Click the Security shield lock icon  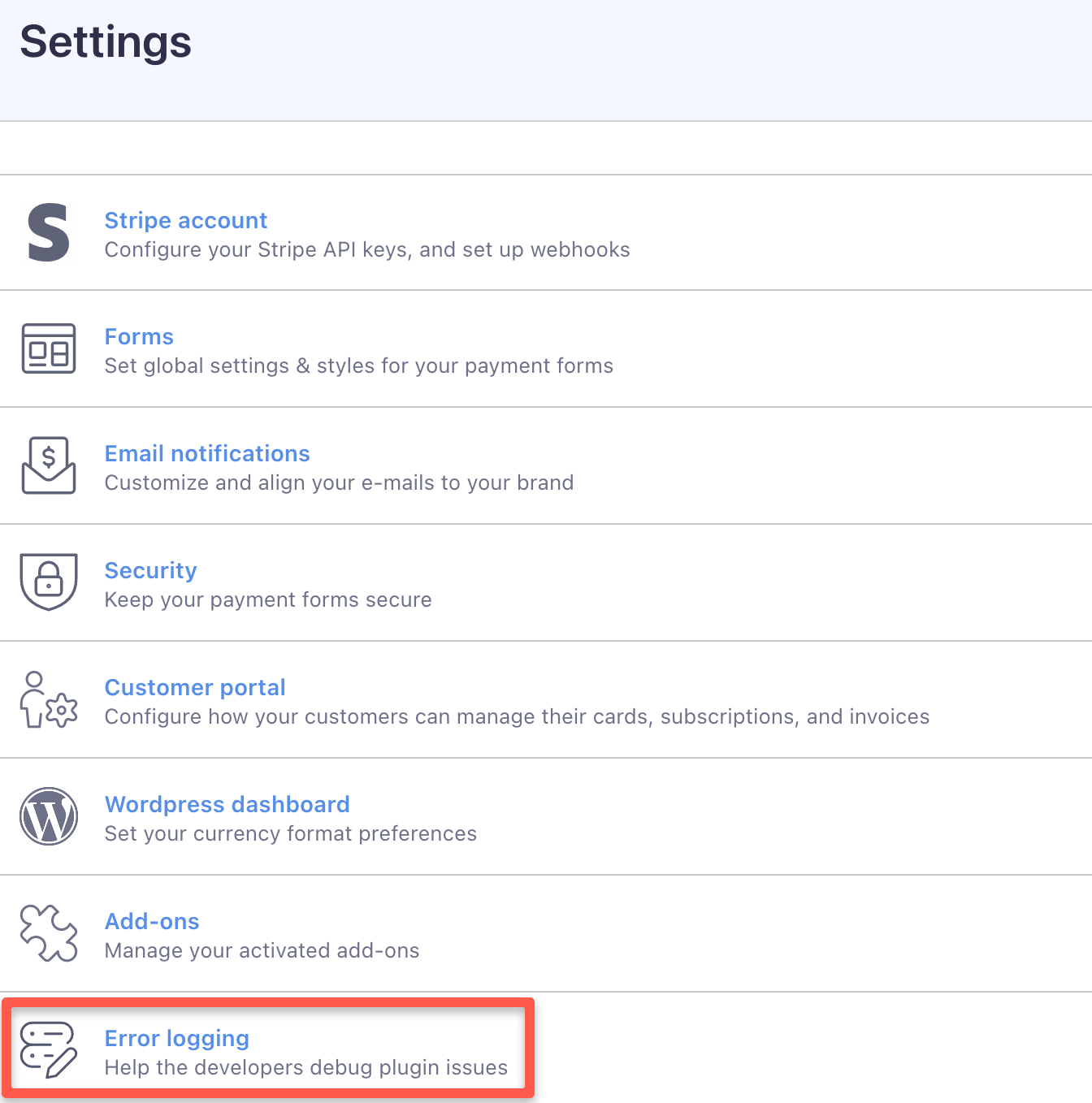49,582
